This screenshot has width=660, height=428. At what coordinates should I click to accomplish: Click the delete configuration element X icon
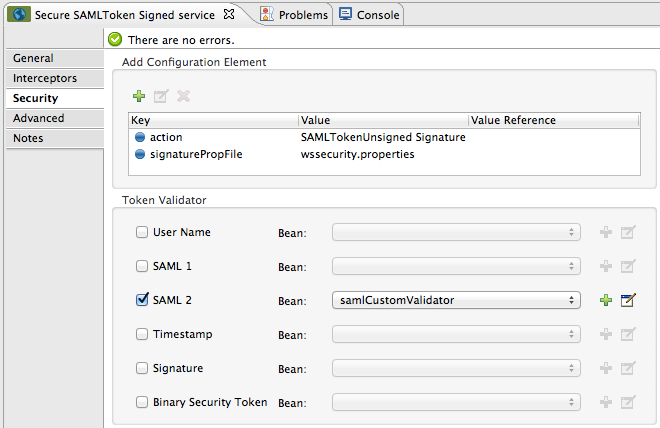pos(183,96)
